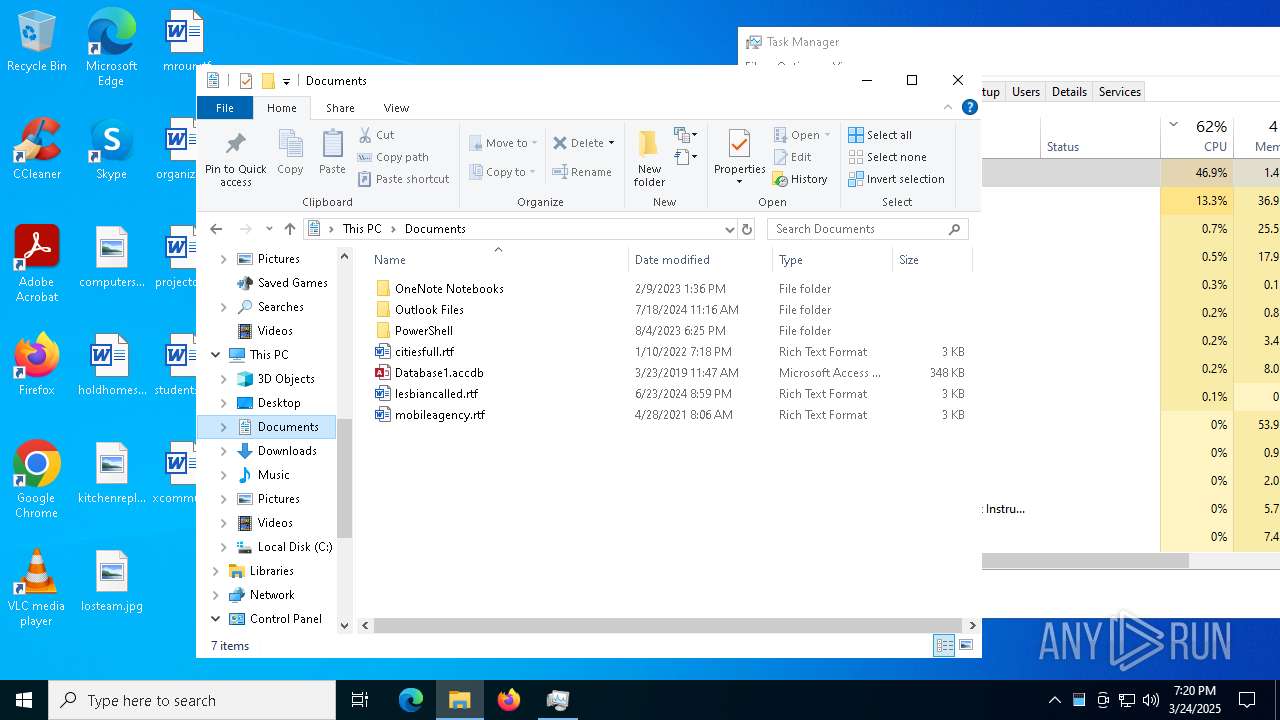Click the horizontal scrollbar in file list
Screen dimensions: 1280x720
[667, 625]
